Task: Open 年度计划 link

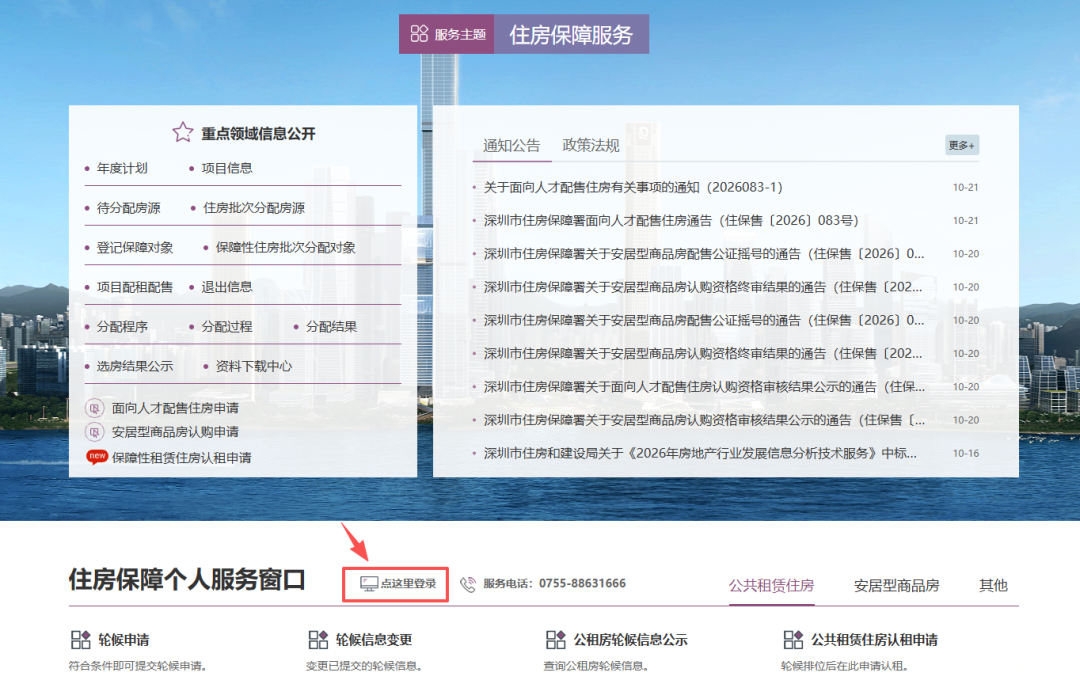Action: tap(122, 168)
